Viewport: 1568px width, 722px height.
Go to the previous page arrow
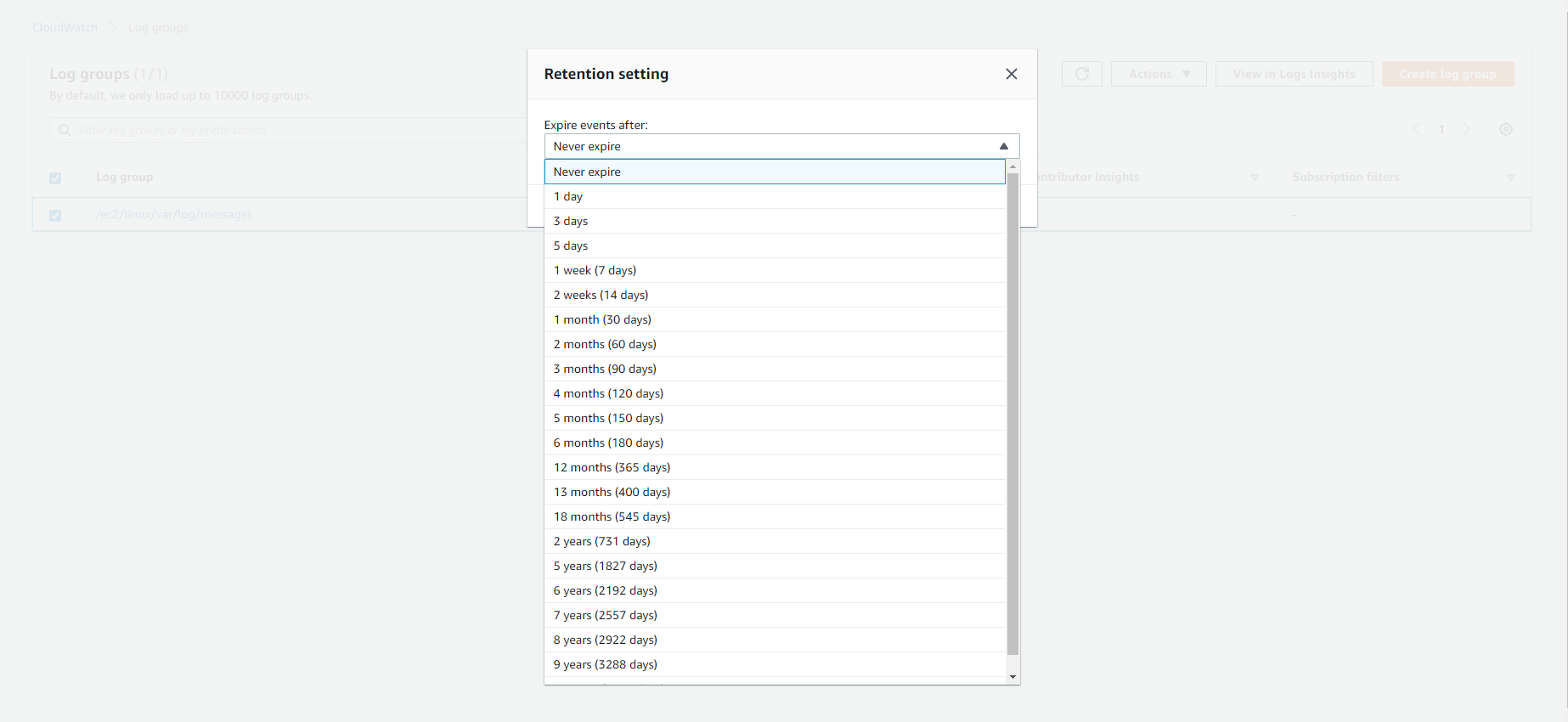coord(1416,129)
